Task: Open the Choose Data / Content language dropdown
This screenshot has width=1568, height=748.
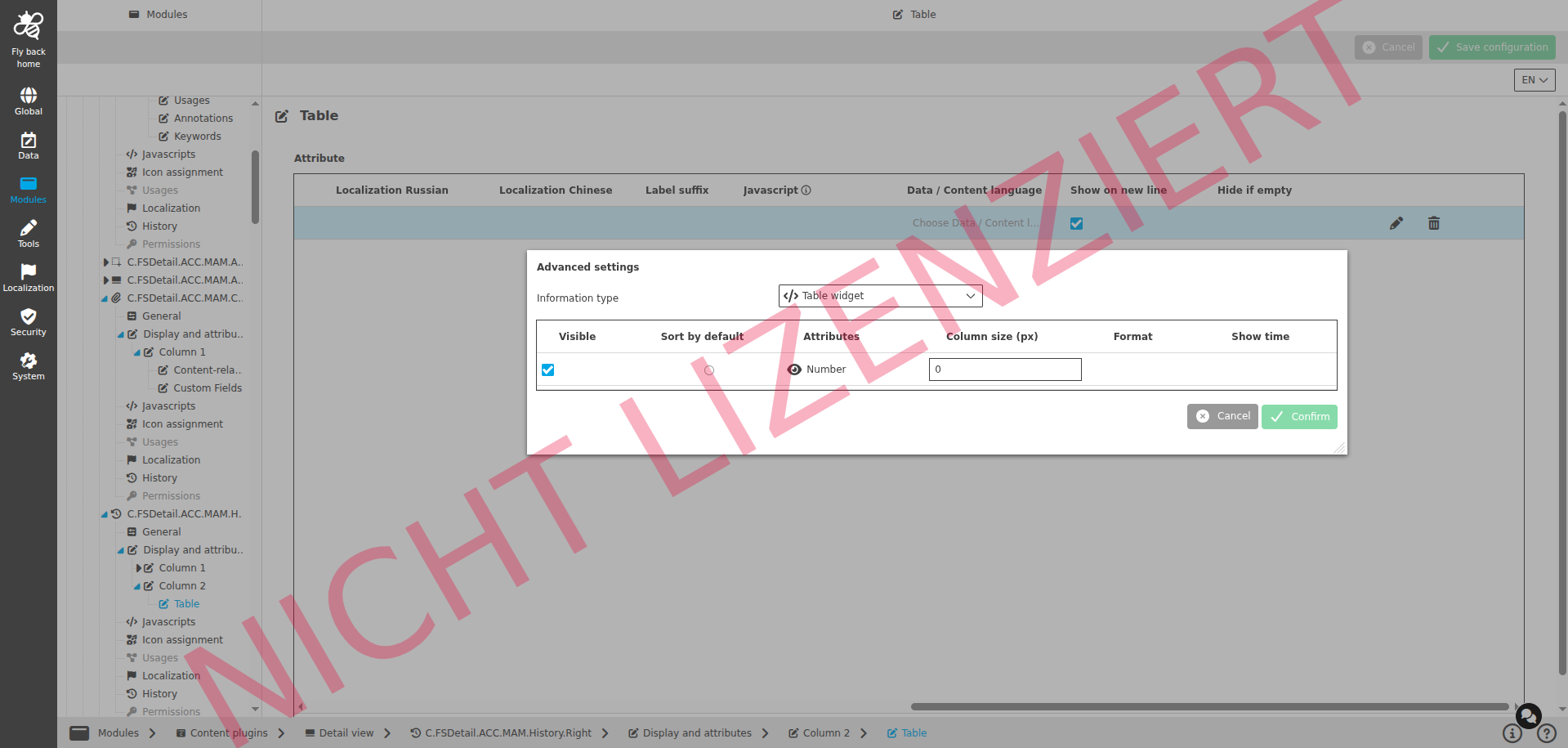Action: coord(976,223)
